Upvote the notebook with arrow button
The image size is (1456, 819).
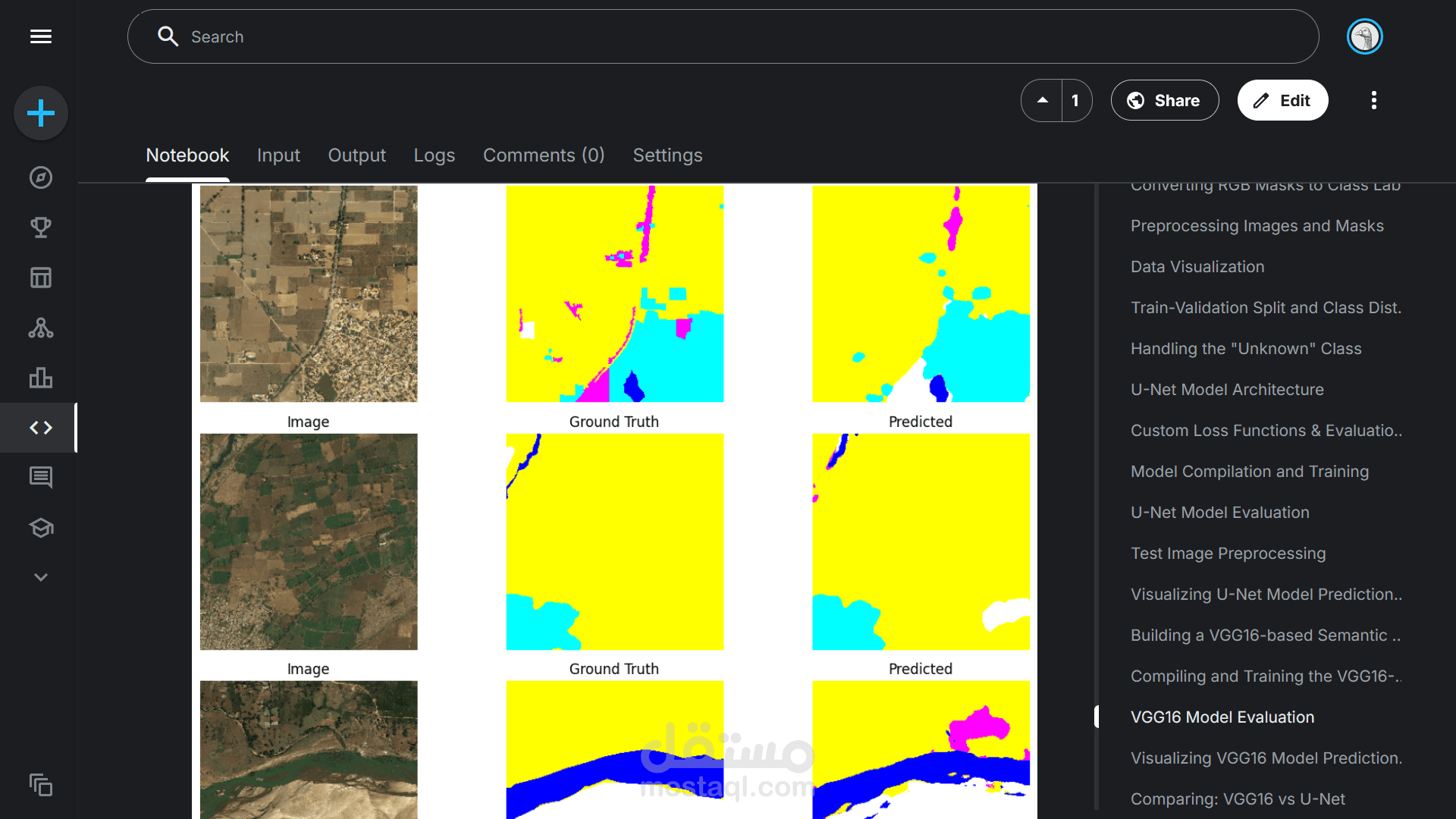[x=1042, y=100]
